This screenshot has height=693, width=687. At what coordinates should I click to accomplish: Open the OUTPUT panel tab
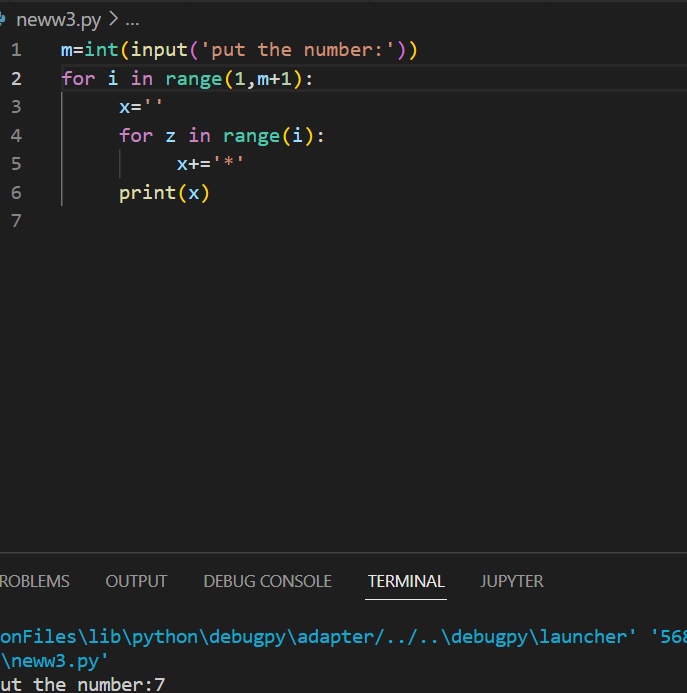tap(136, 581)
